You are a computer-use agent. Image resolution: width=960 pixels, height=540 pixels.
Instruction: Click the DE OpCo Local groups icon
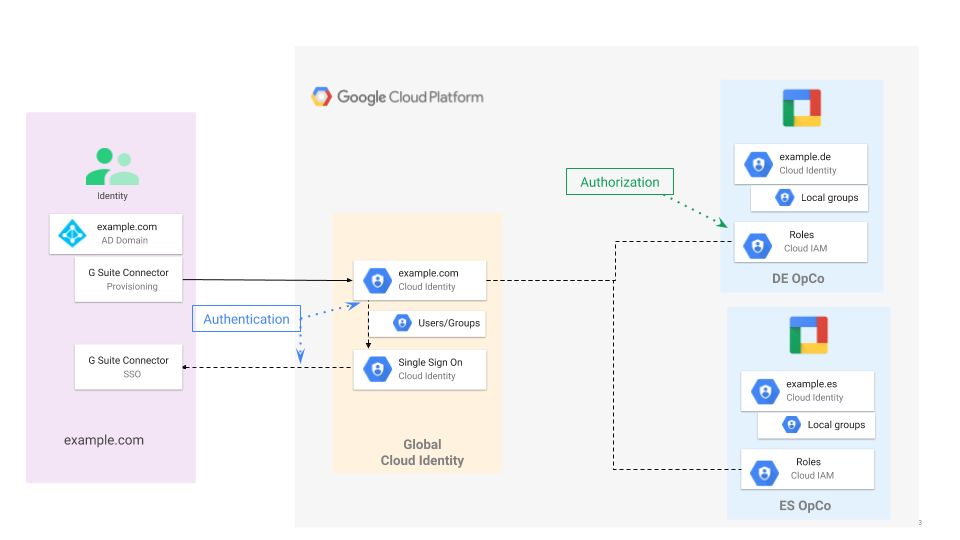tap(785, 197)
